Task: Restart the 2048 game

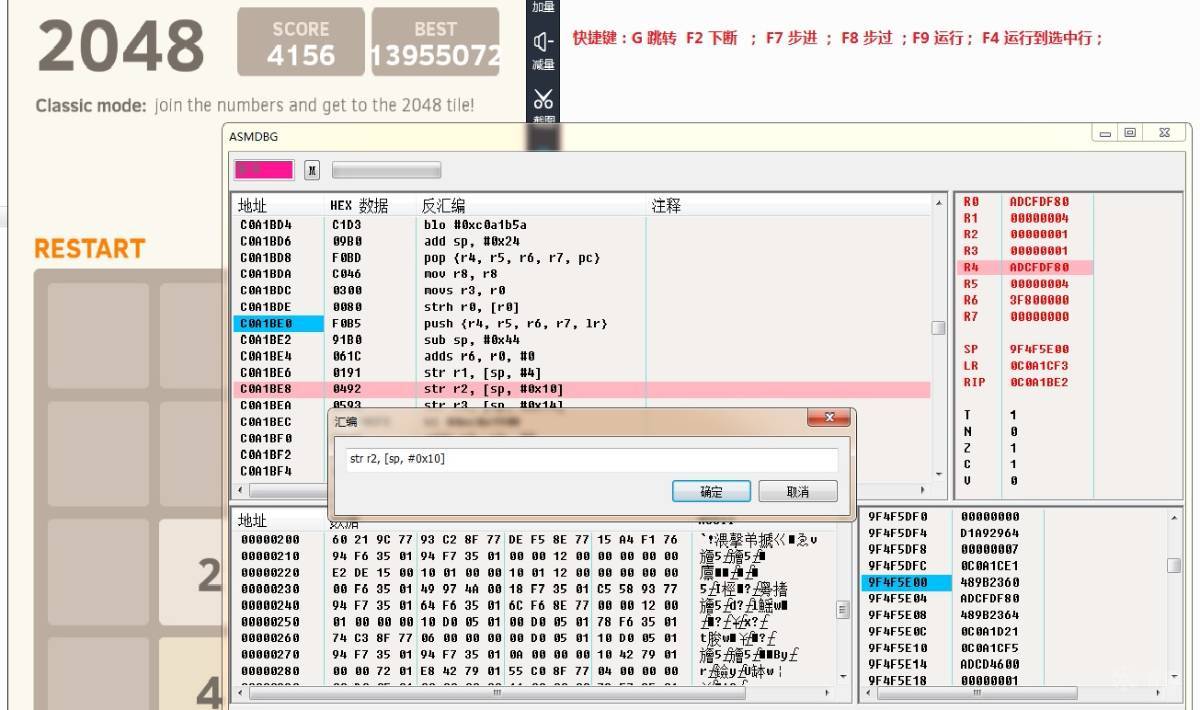Action: [x=90, y=248]
